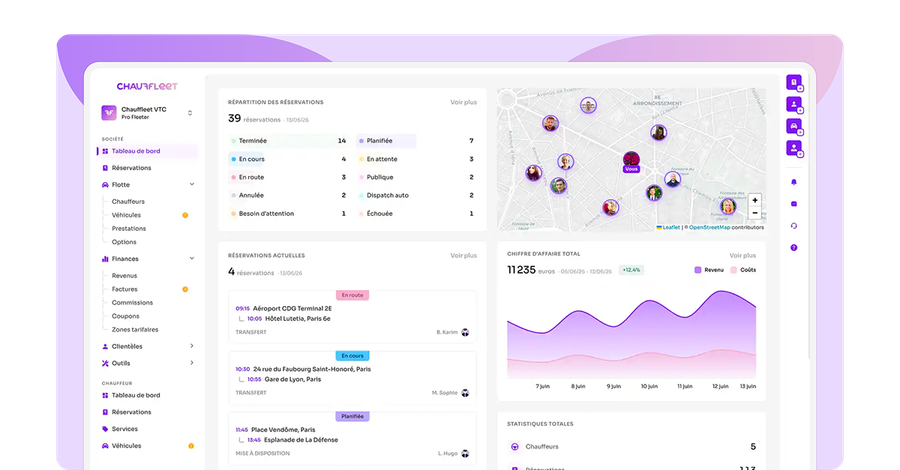Collapse the Finances section chevron
Screen dimensions: 900x470
pos(192,258)
